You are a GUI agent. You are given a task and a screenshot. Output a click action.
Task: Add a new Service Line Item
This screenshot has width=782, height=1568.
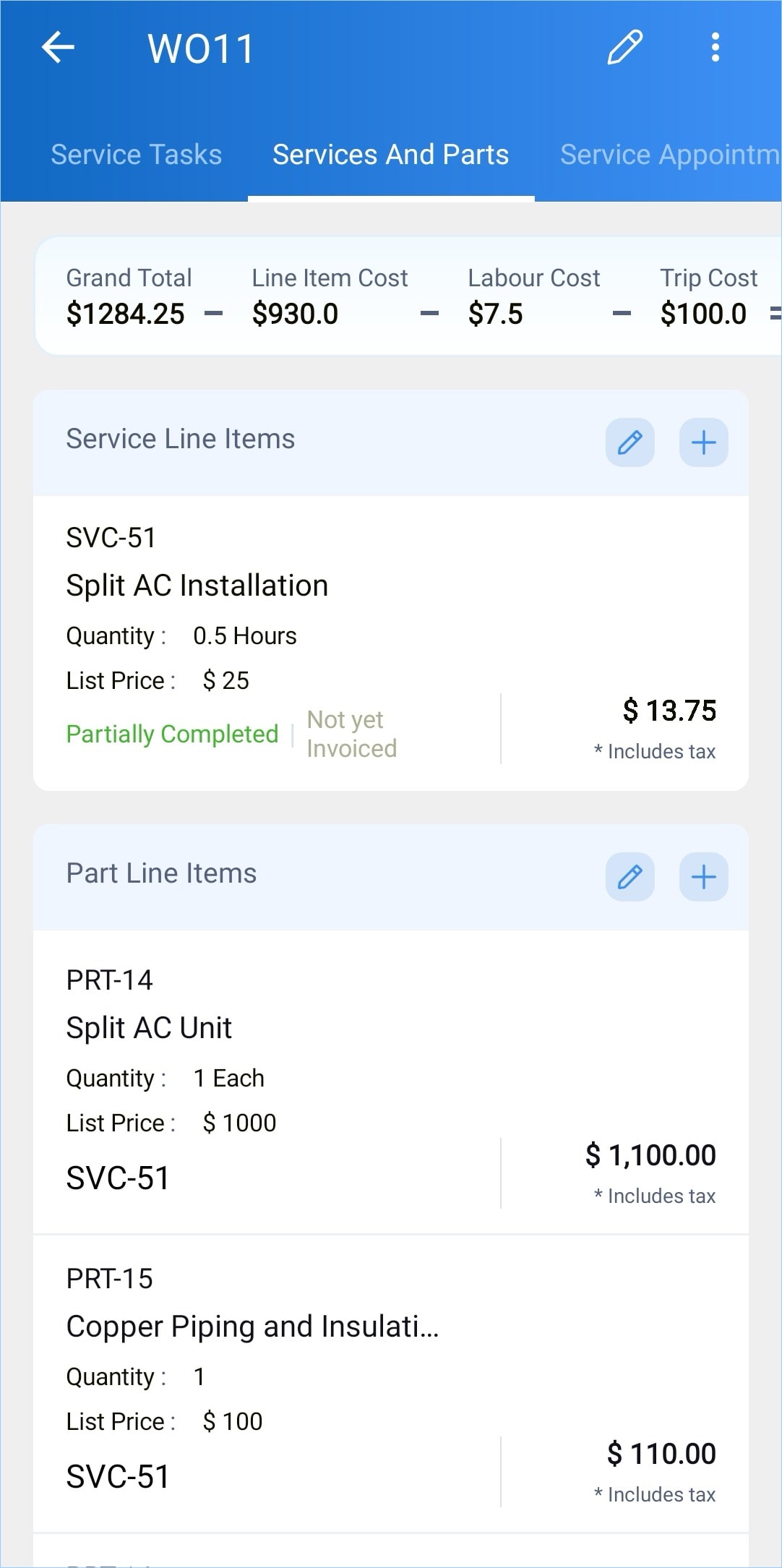coord(703,442)
